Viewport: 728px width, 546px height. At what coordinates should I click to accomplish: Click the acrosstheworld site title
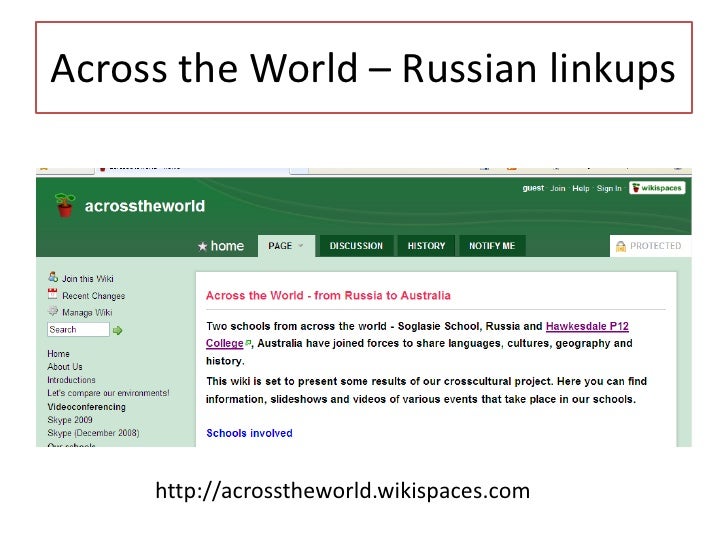[x=144, y=206]
